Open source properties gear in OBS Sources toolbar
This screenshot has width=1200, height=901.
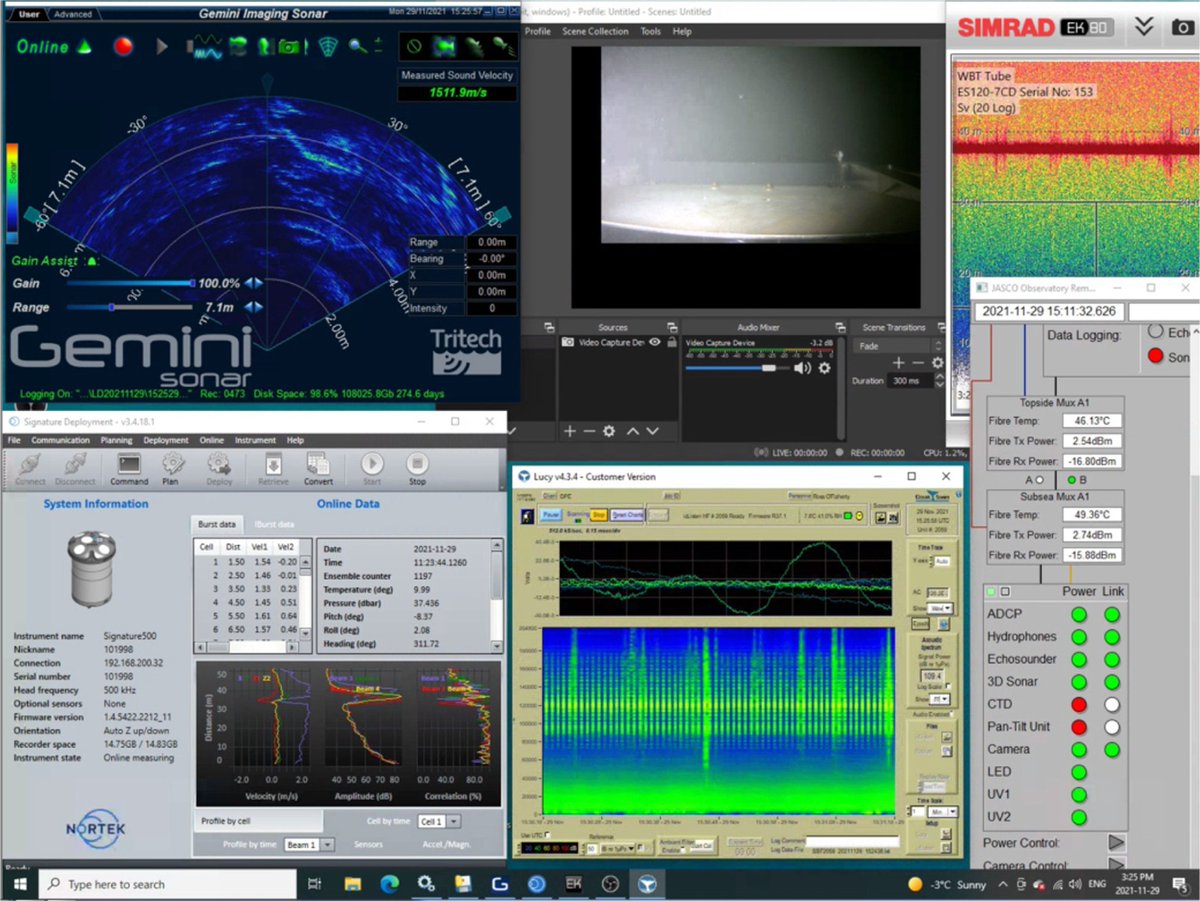pyautogui.click(x=608, y=431)
